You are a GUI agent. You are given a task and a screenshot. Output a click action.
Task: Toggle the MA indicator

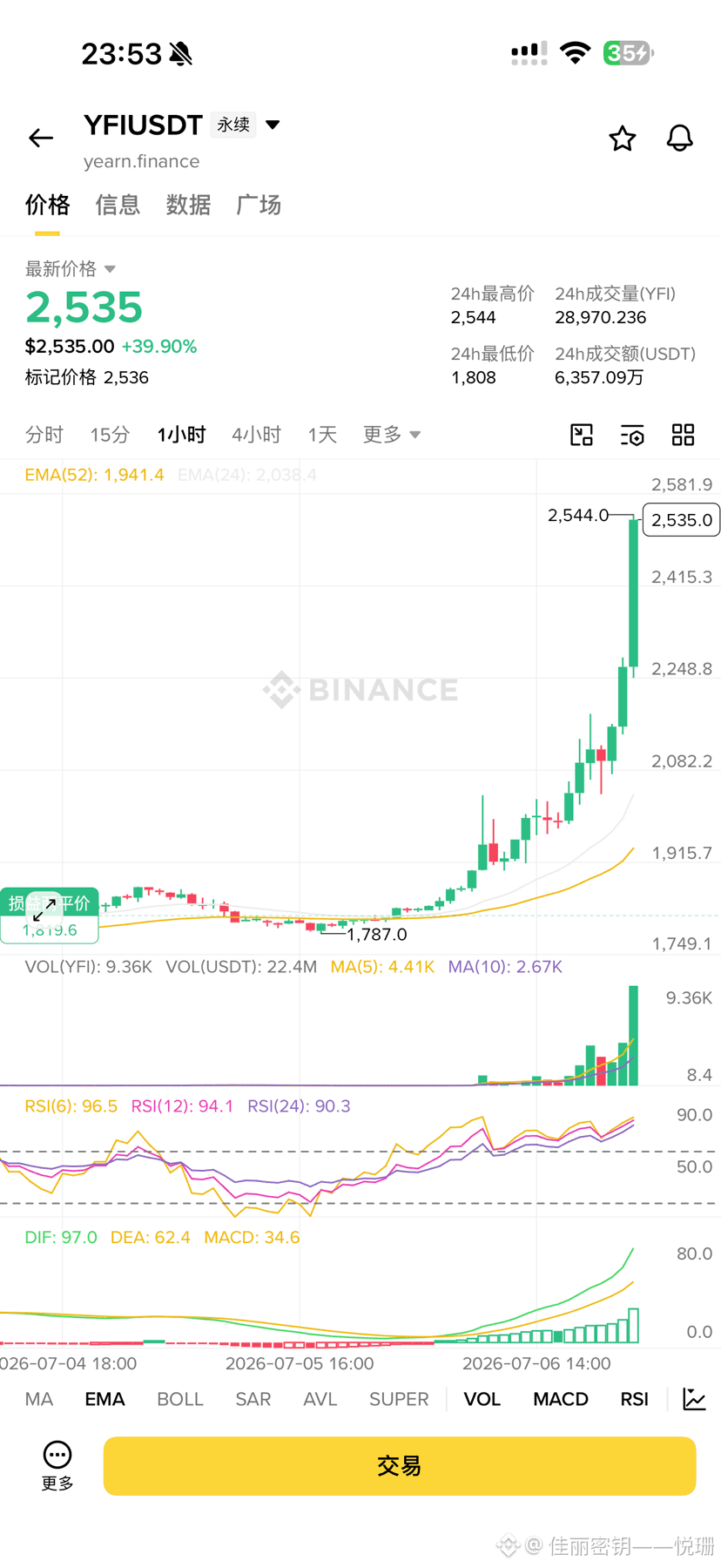(38, 1399)
